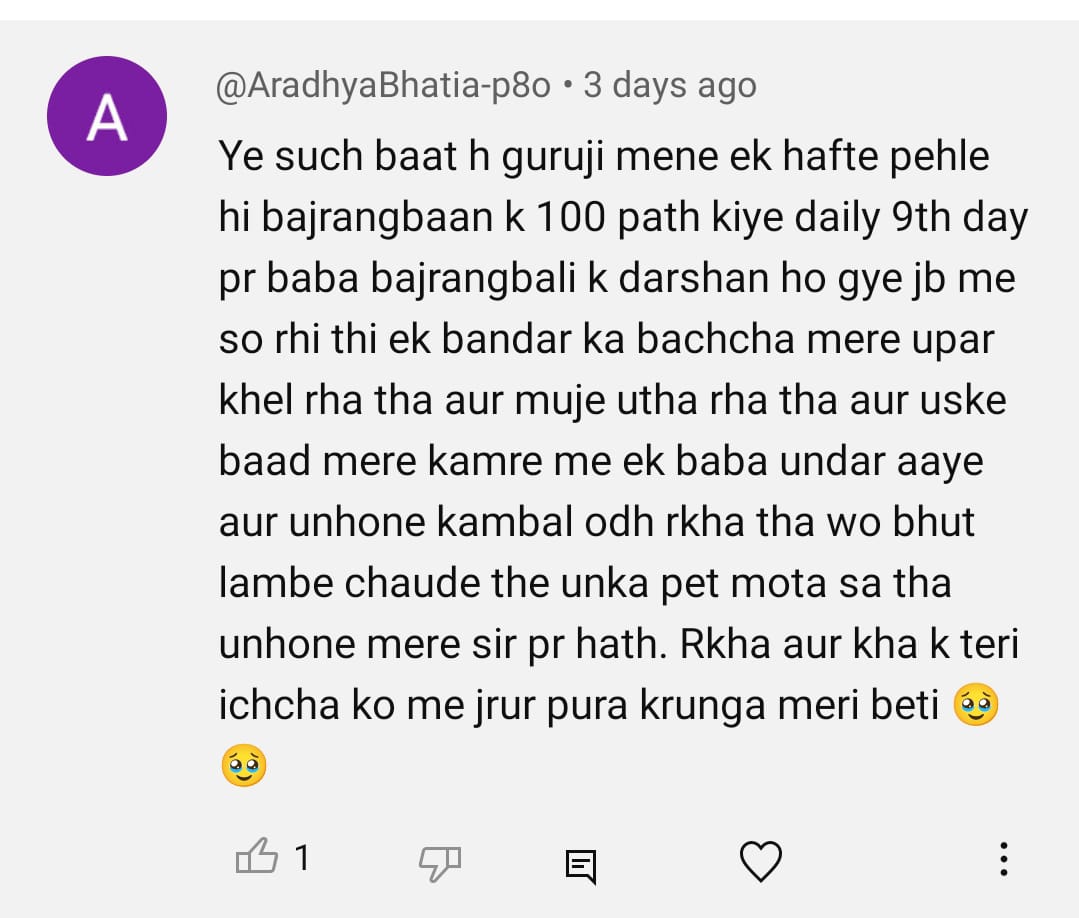Give a heart to the comment

pos(760,861)
